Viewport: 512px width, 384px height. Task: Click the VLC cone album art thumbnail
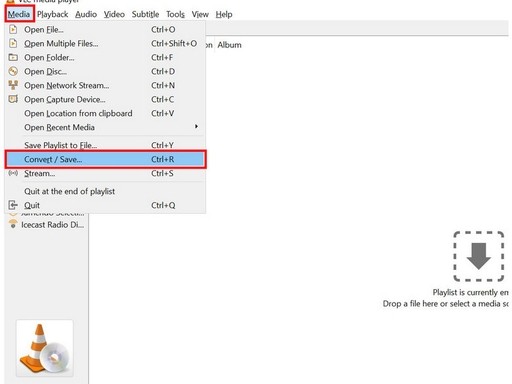coord(45,348)
